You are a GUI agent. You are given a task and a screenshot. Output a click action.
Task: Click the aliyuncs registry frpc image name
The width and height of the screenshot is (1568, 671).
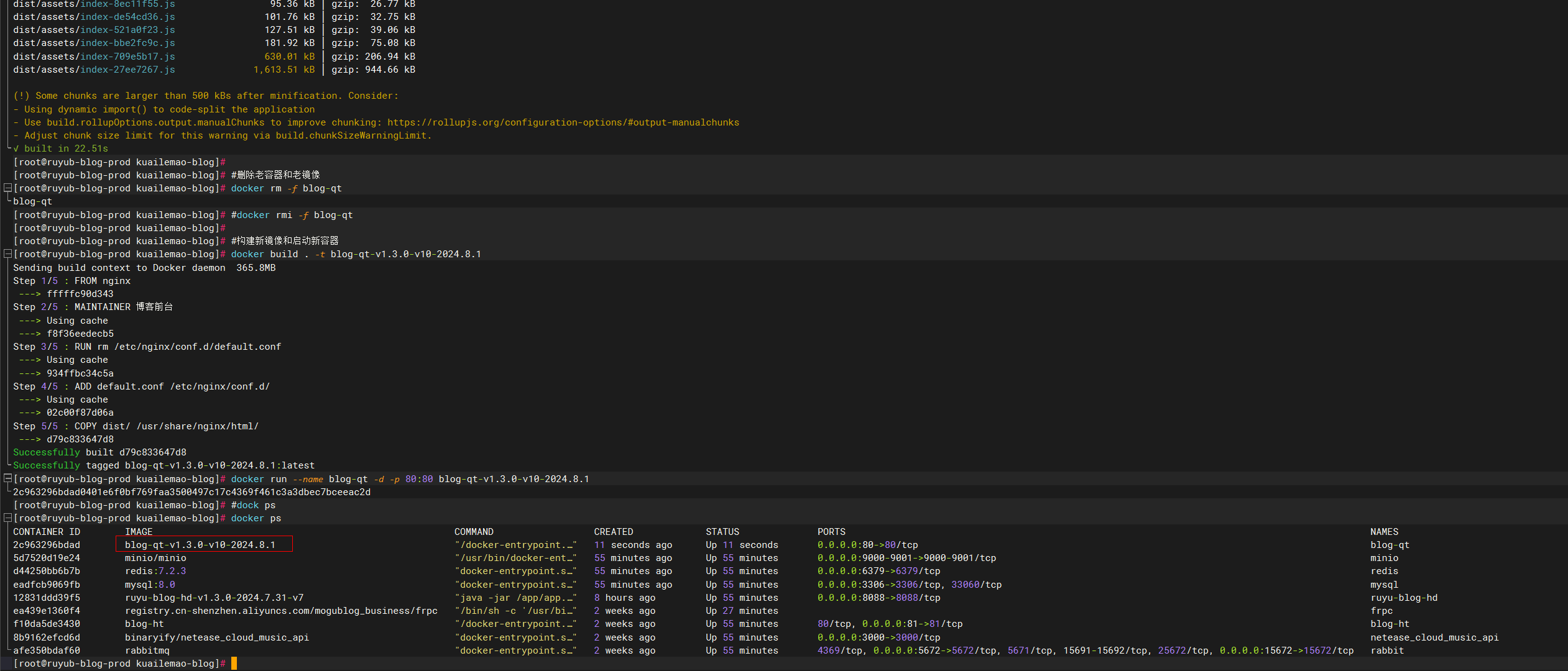[x=281, y=611]
